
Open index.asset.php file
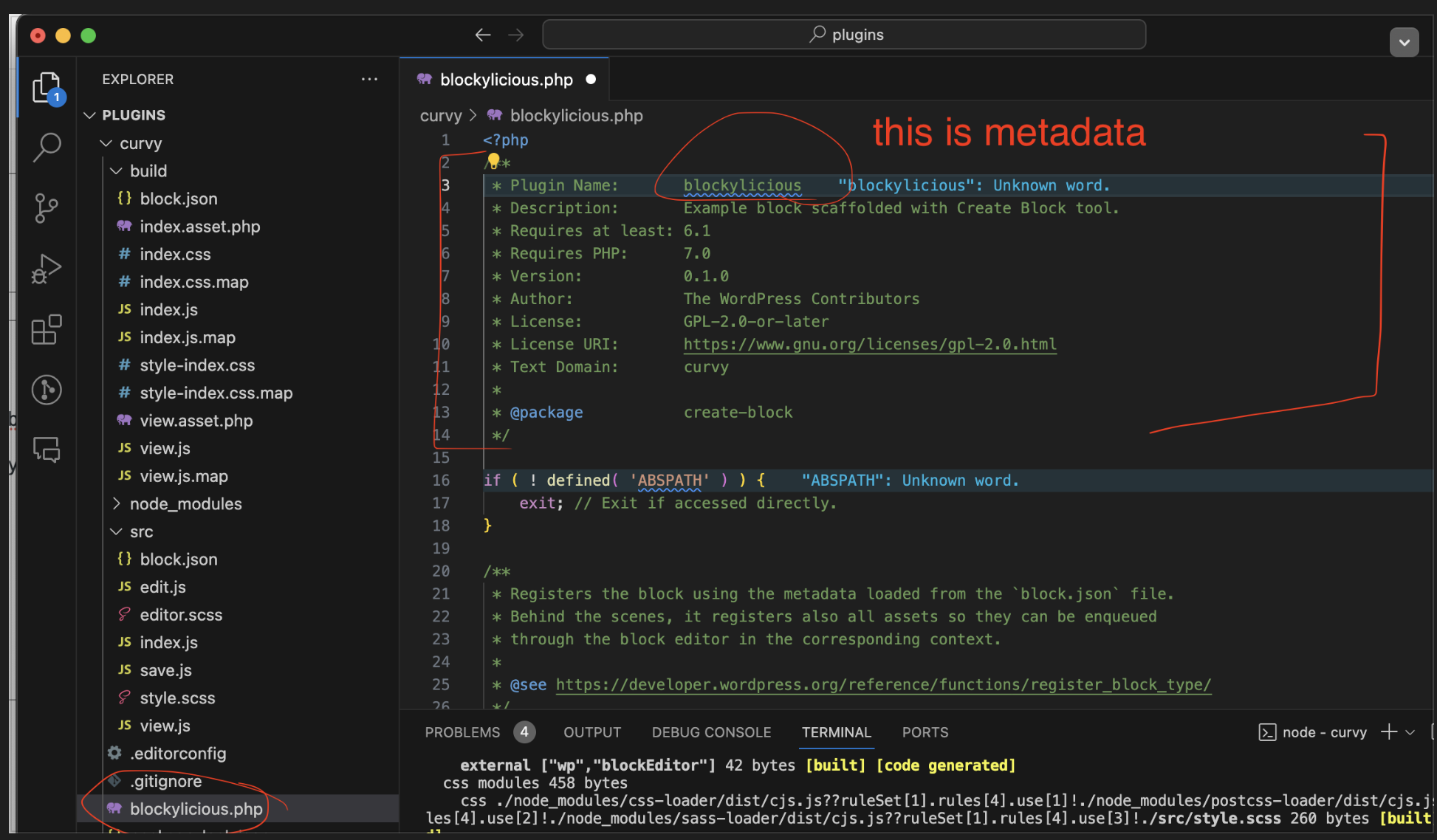click(x=200, y=227)
